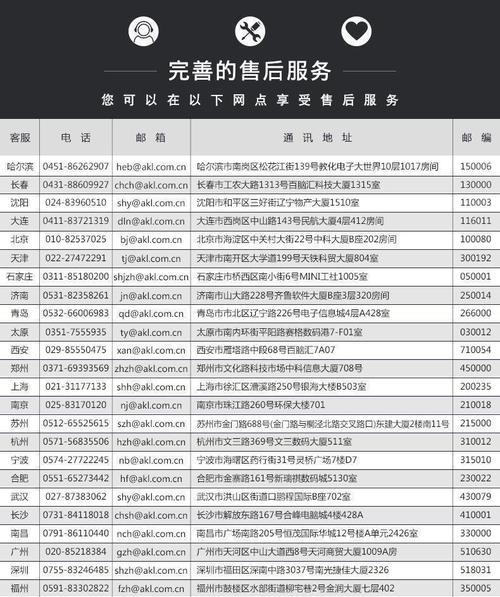Select the 杭州 city cell

coord(20,442)
